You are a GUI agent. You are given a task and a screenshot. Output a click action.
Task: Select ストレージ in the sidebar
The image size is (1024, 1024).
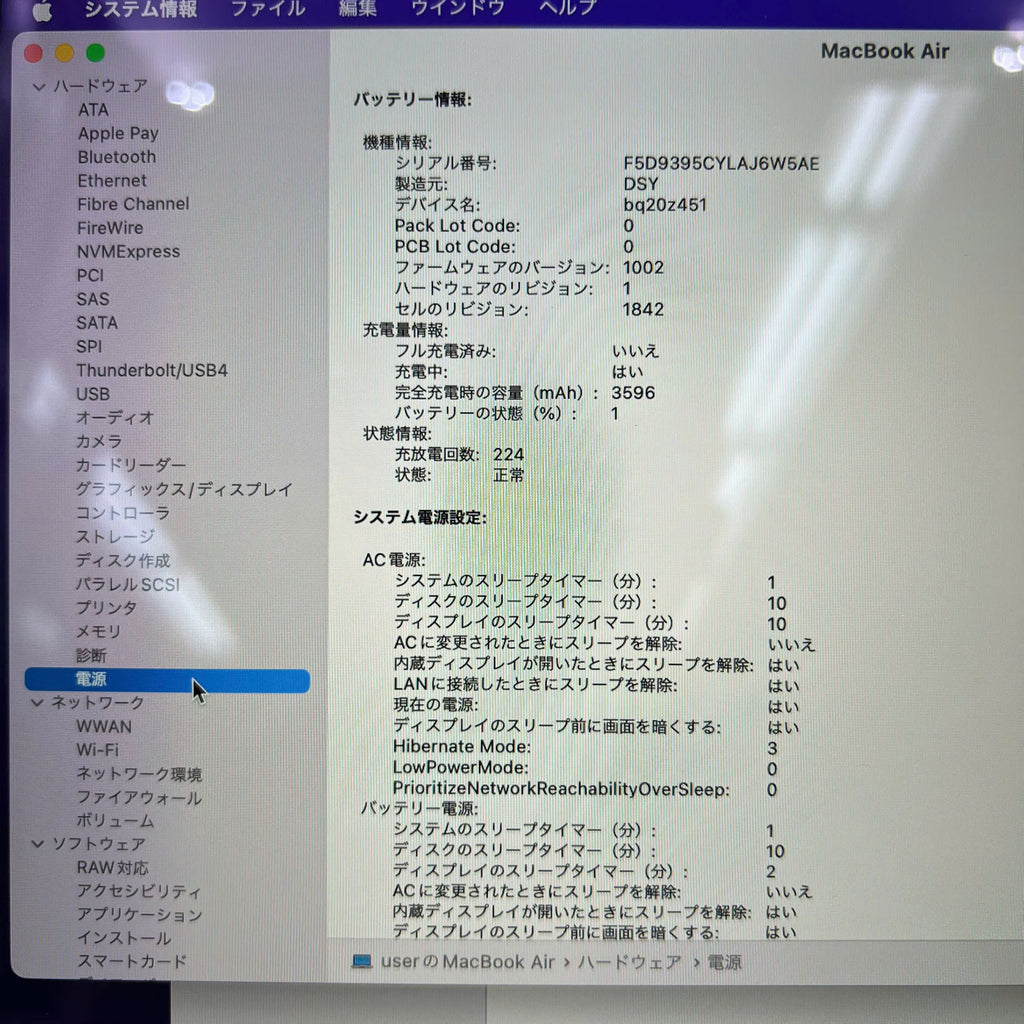pos(116,537)
